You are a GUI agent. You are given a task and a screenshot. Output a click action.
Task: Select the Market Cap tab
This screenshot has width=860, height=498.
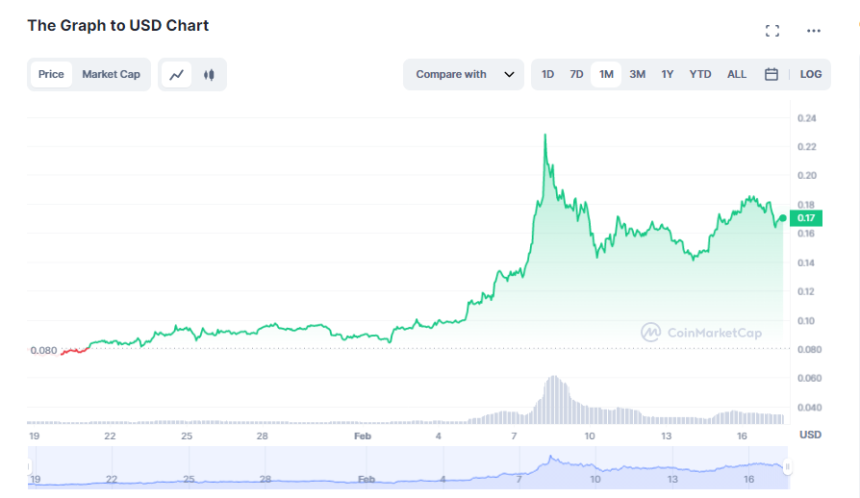tap(111, 74)
